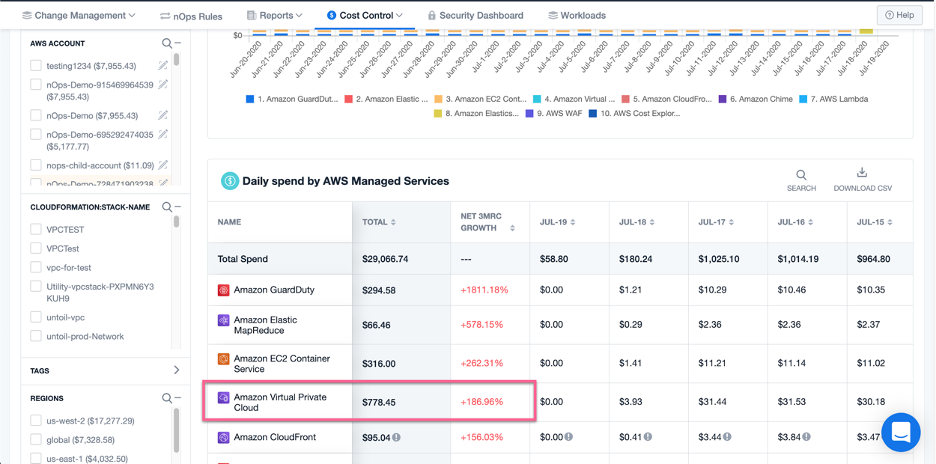
Task: Check the nOps-Demo-695292474035 account checkbox
Action: coord(36,134)
